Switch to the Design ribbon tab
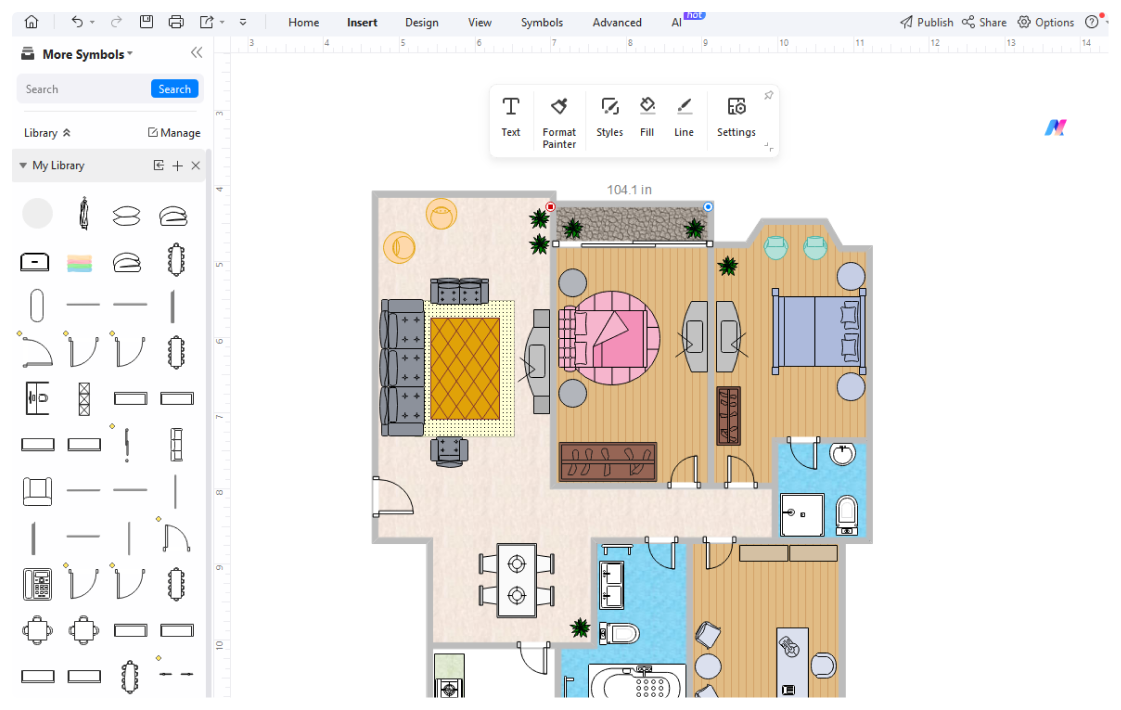Screen dimensions: 1121x710 [421, 22]
